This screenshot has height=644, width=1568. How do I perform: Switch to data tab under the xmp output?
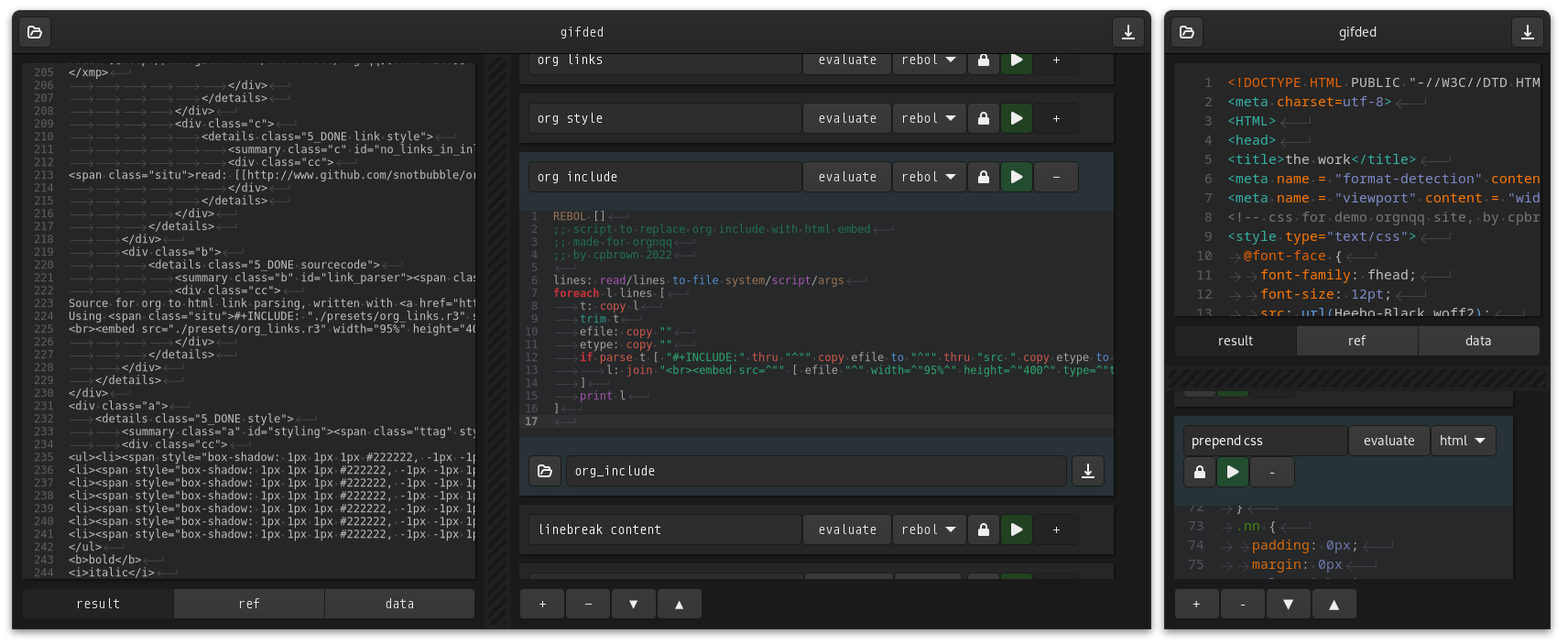(399, 604)
